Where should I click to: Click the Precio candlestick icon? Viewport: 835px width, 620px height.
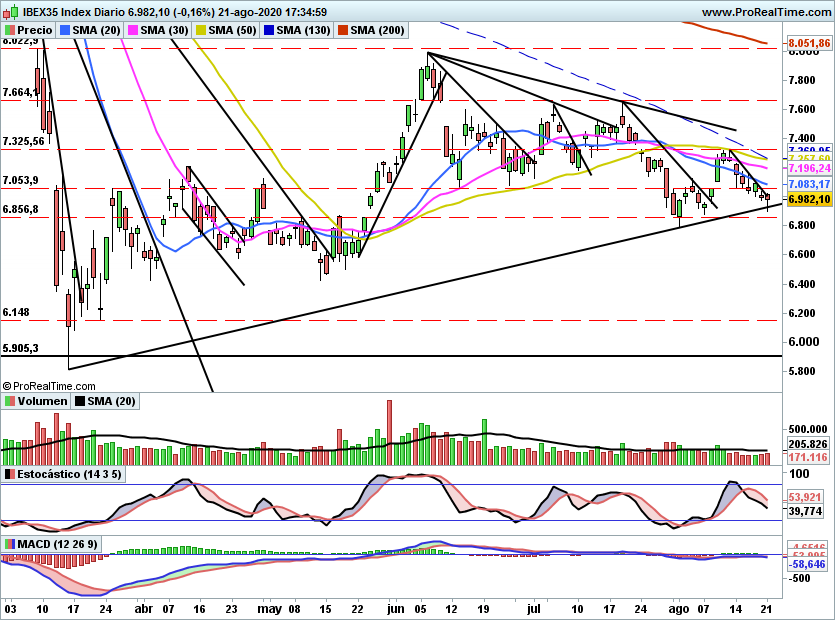tap(9, 30)
